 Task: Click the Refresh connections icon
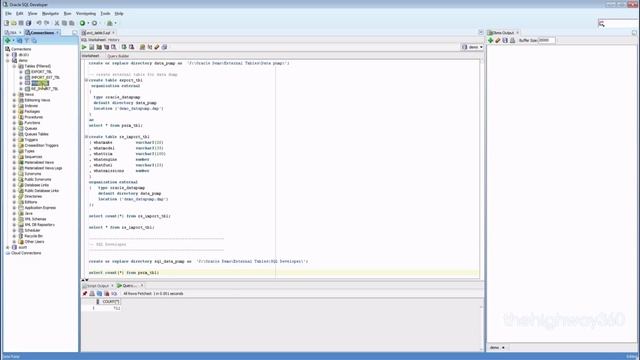pos(19,40)
